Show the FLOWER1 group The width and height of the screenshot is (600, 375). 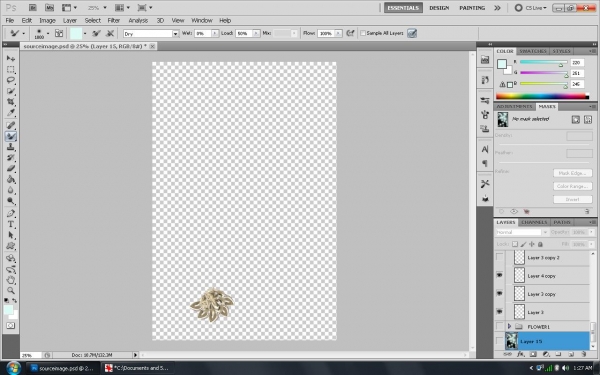[x=499, y=326]
